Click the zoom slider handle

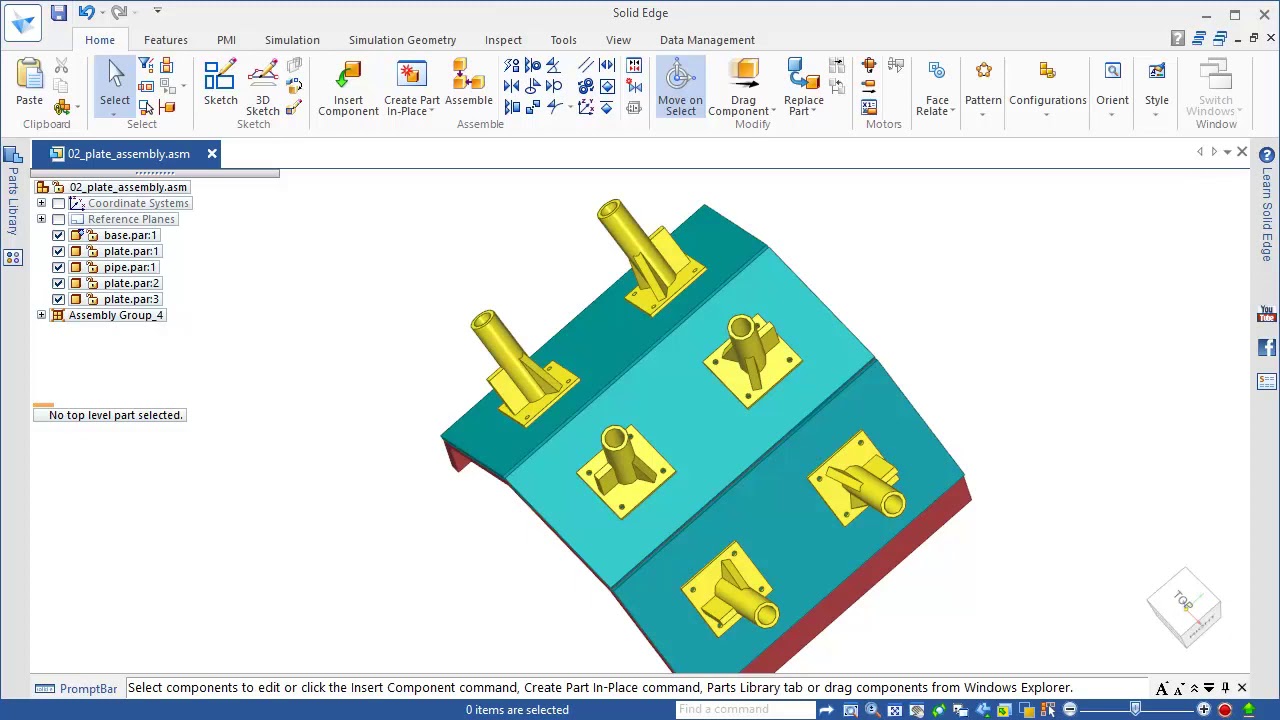(x=1136, y=710)
